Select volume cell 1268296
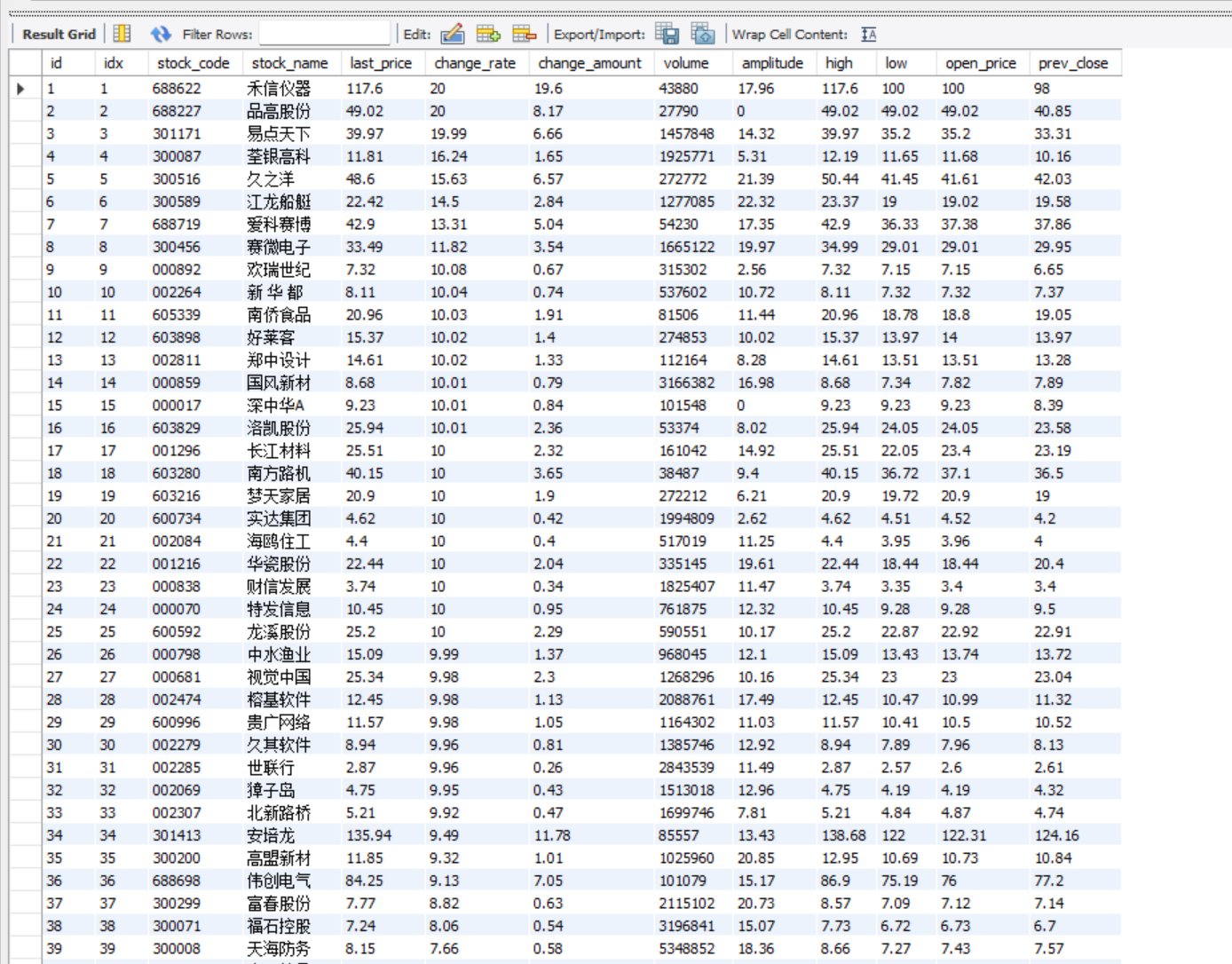Viewport: 1232px width, 964px height. point(694,677)
